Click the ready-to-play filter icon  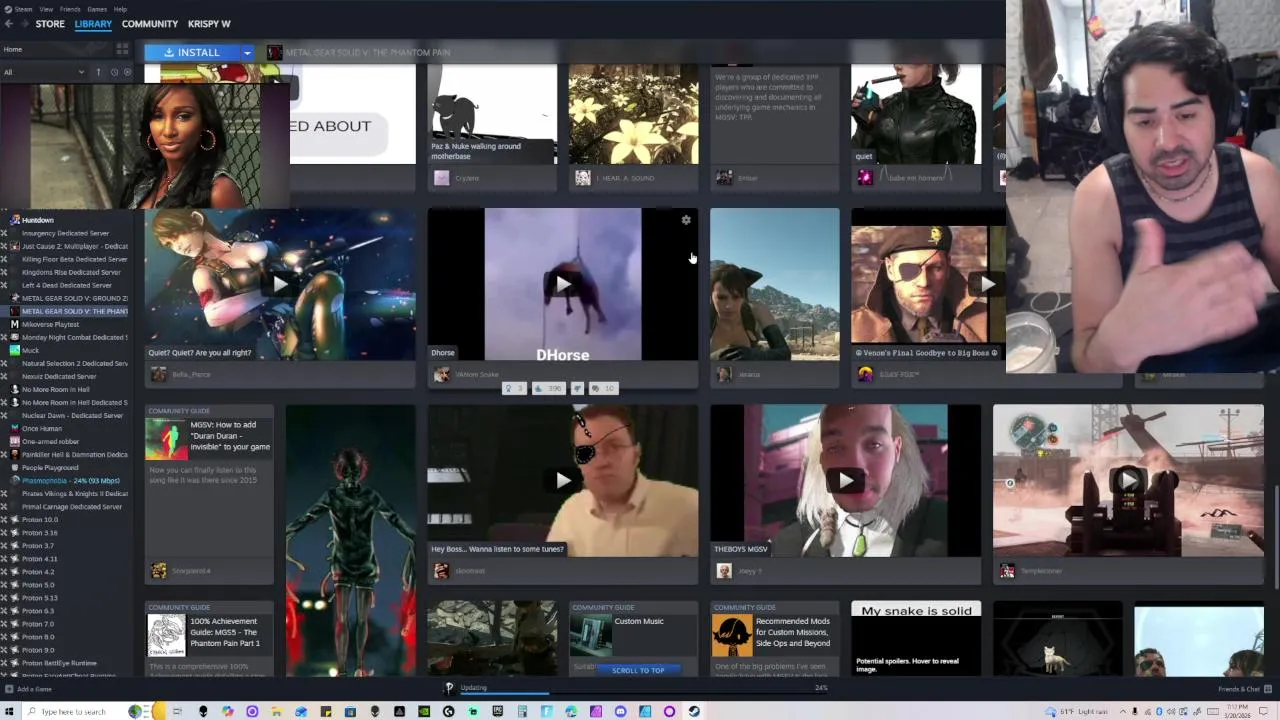coord(127,72)
